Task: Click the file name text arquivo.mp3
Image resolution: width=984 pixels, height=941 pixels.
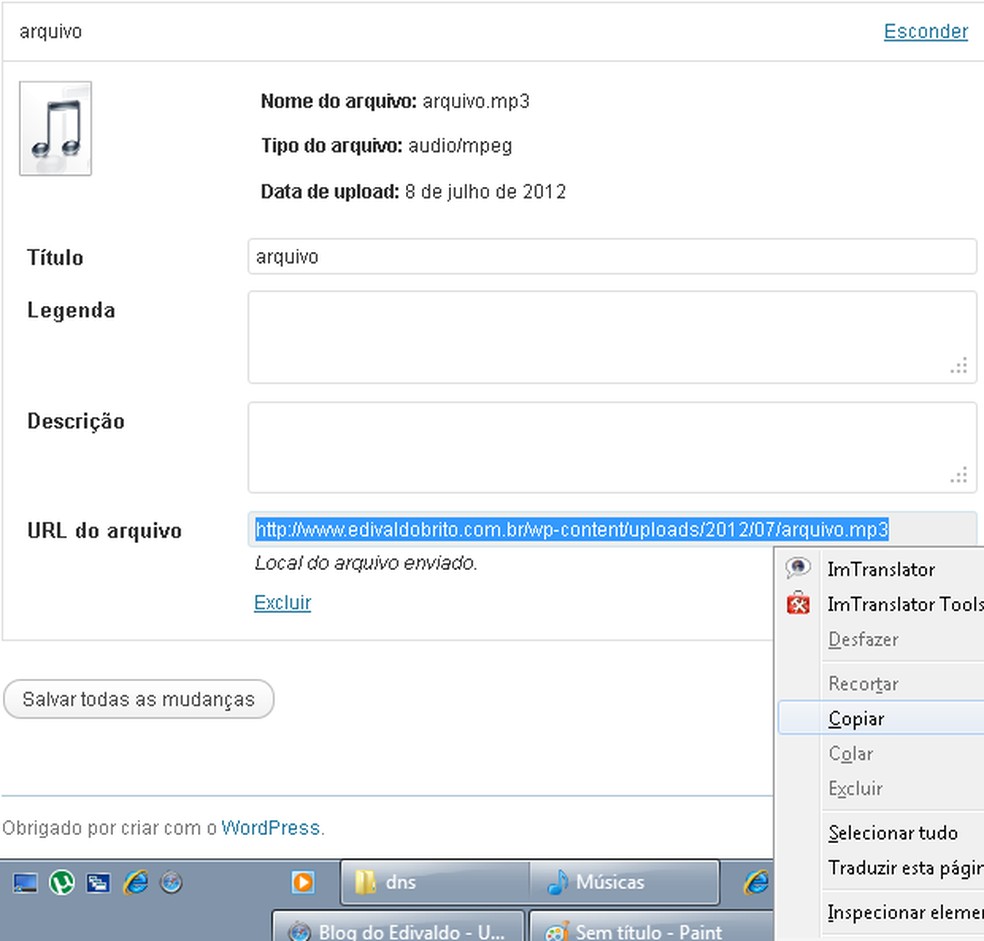Action: 476,101
